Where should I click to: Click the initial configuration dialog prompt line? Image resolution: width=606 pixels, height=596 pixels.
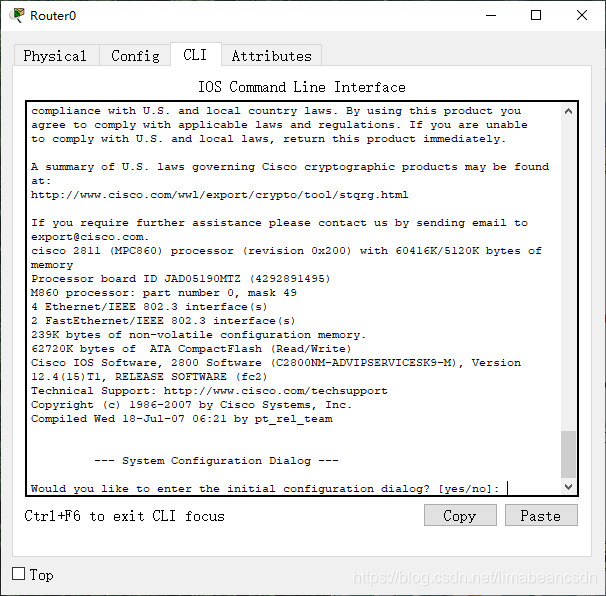(x=265, y=489)
